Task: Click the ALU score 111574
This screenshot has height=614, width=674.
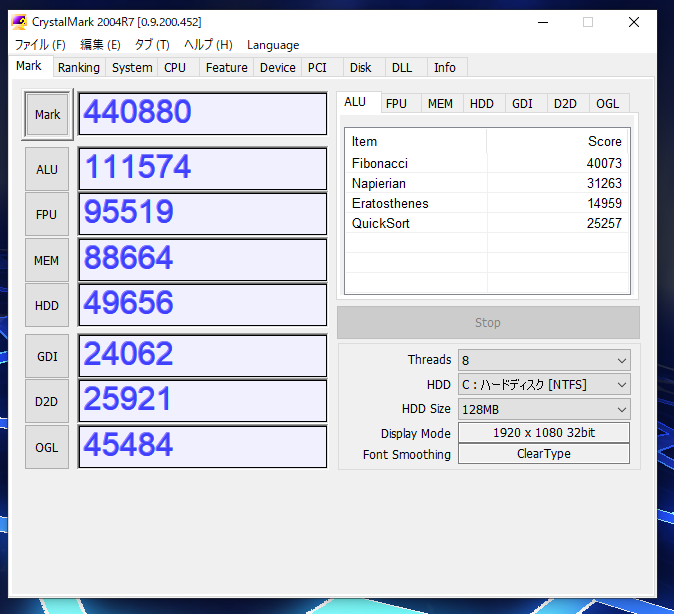Action: click(x=202, y=169)
